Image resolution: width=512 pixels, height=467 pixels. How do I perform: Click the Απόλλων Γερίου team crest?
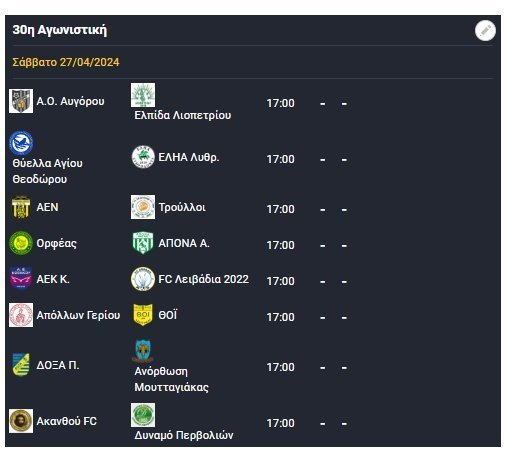[21, 315]
